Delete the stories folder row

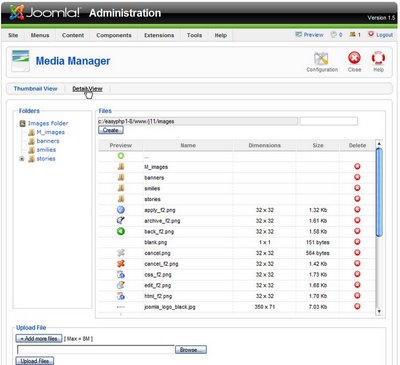tap(357, 199)
